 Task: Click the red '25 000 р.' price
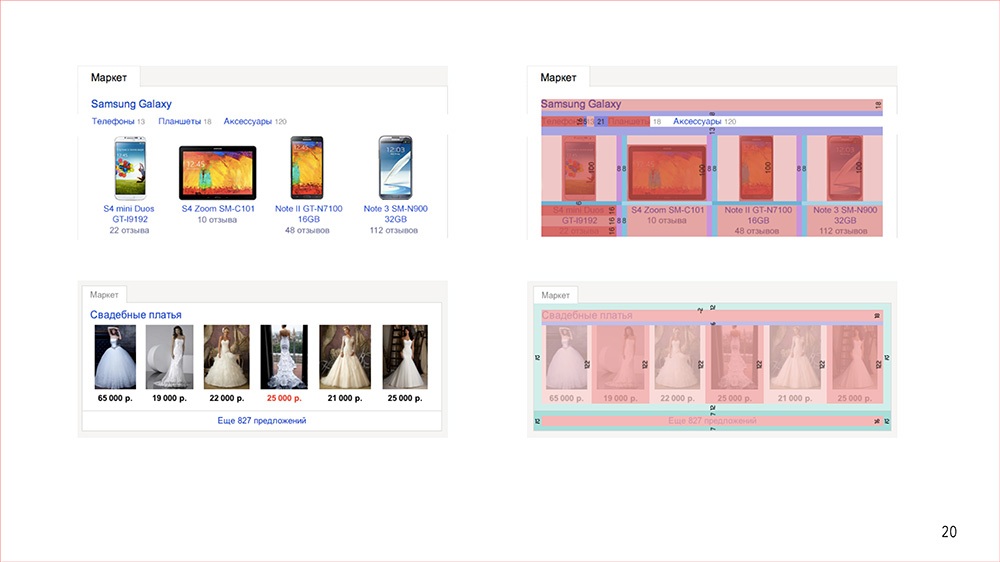(x=284, y=398)
